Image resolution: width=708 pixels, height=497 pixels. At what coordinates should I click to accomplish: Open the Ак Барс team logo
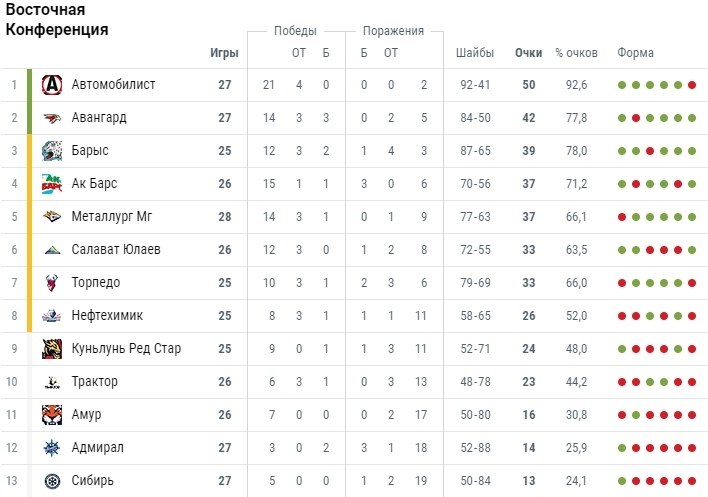click(51, 184)
